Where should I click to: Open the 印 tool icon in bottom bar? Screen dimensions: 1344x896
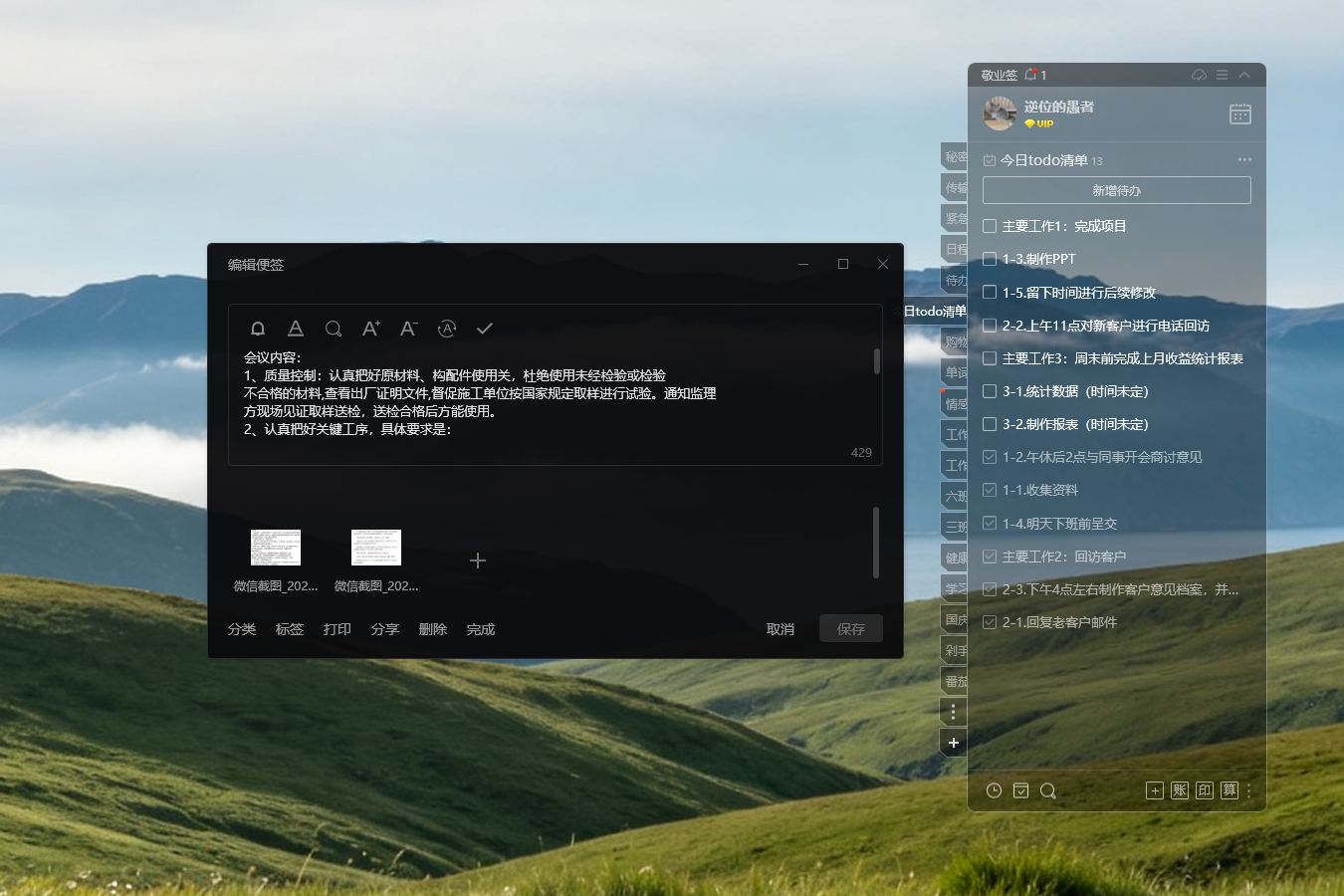coord(1205,790)
